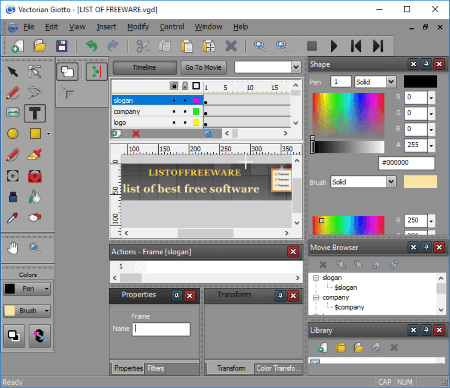
Task: Select the Subselection node tool
Action: click(x=35, y=72)
